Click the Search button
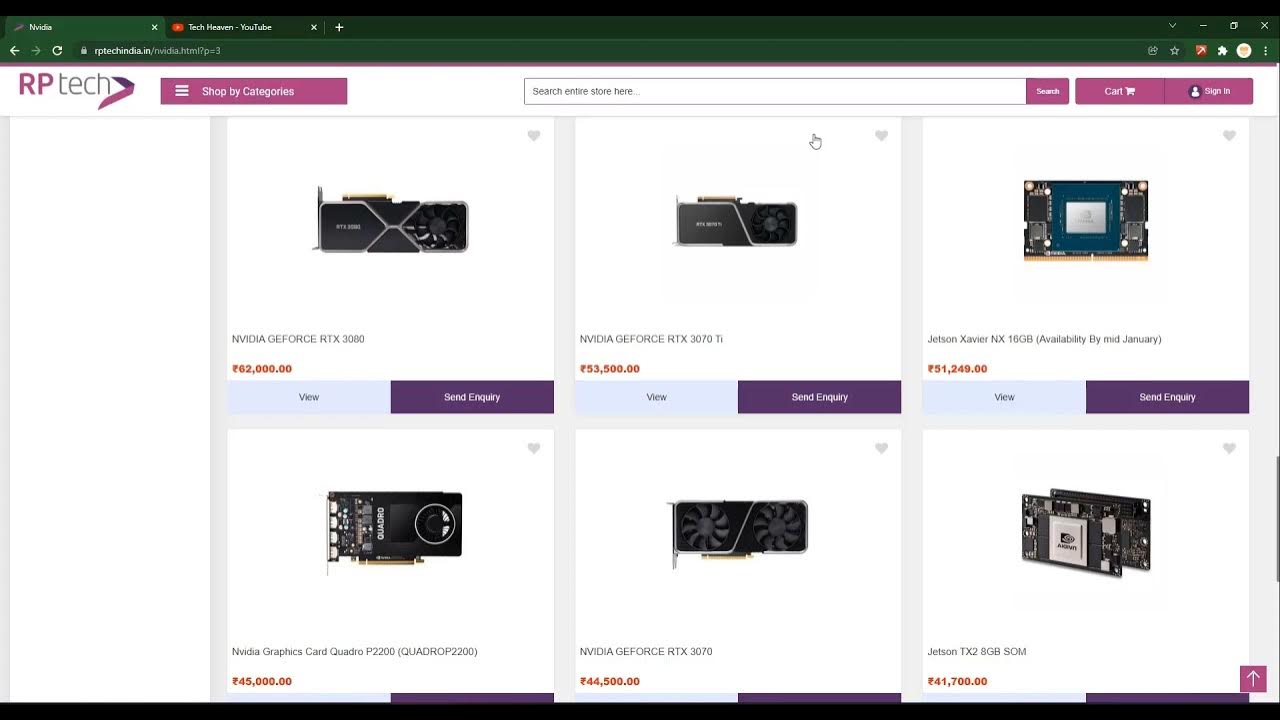This screenshot has height=720, width=1280. coord(1047,91)
